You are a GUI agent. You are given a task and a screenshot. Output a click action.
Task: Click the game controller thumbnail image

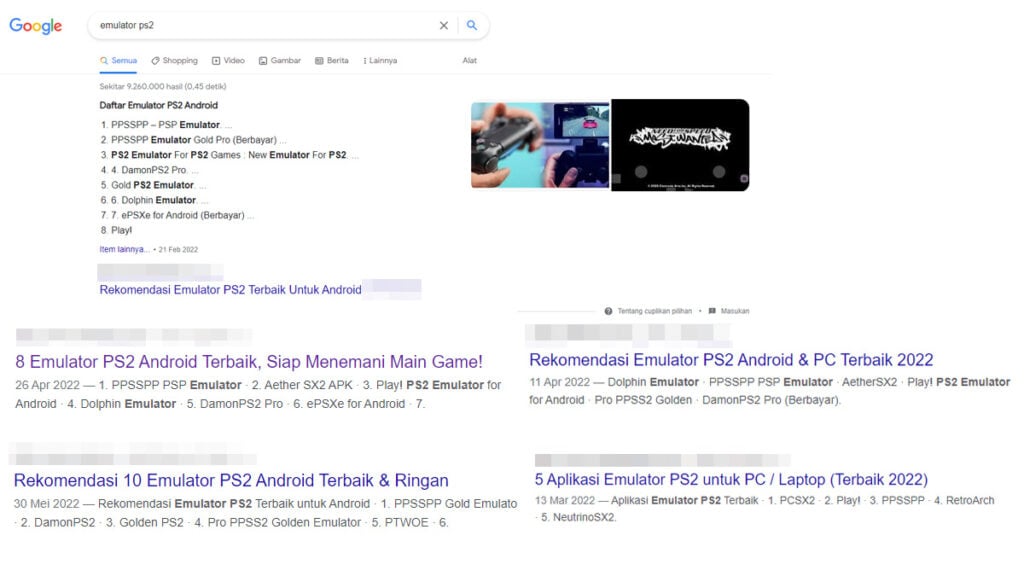[x=540, y=145]
